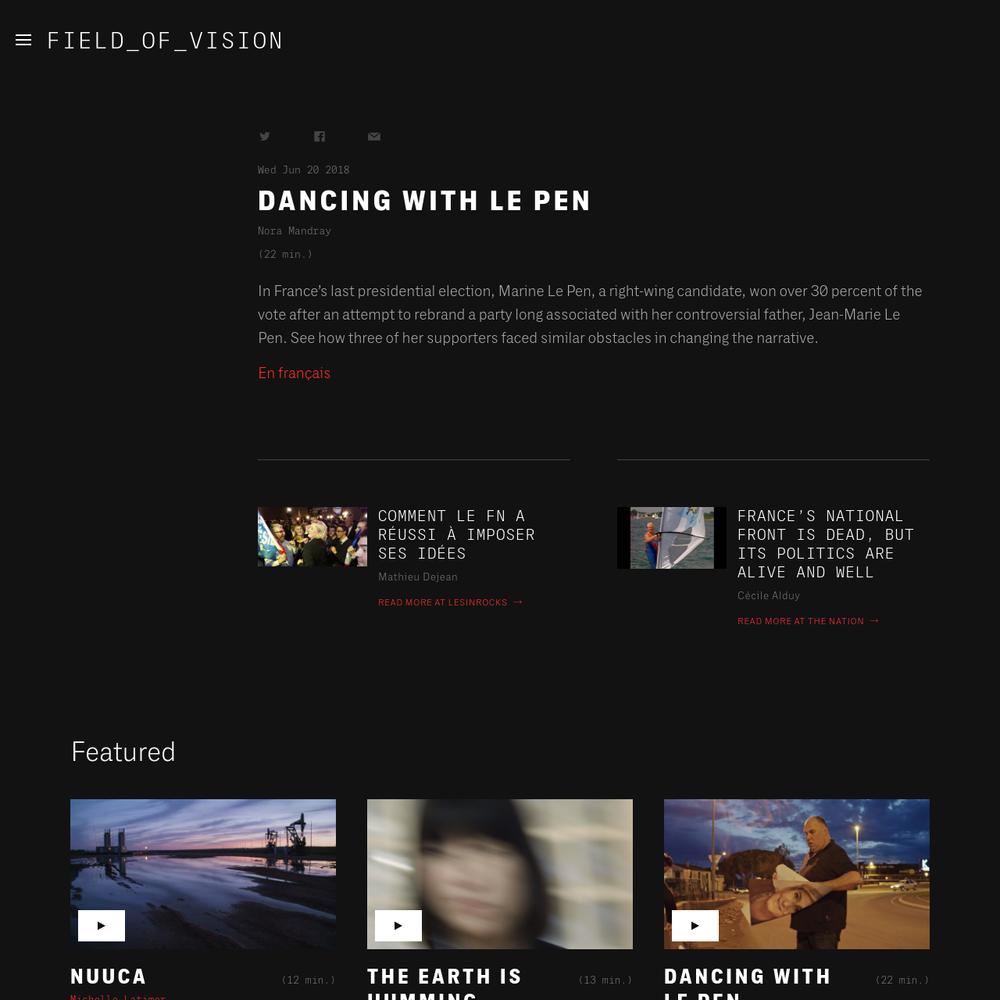Play the Nuuca featured video
1000x1000 pixels.
(101, 925)
